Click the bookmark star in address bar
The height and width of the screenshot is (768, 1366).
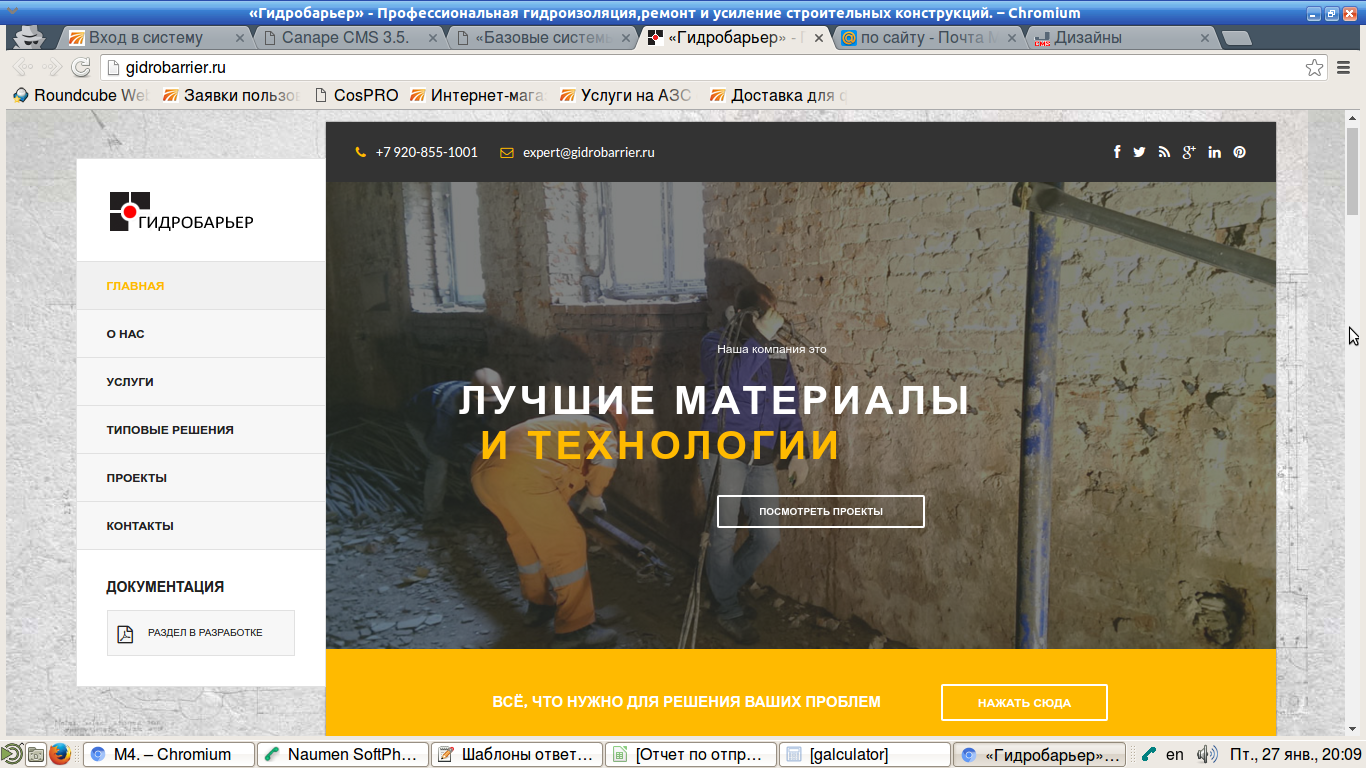pyautogui.click(x=1314, y=68)
